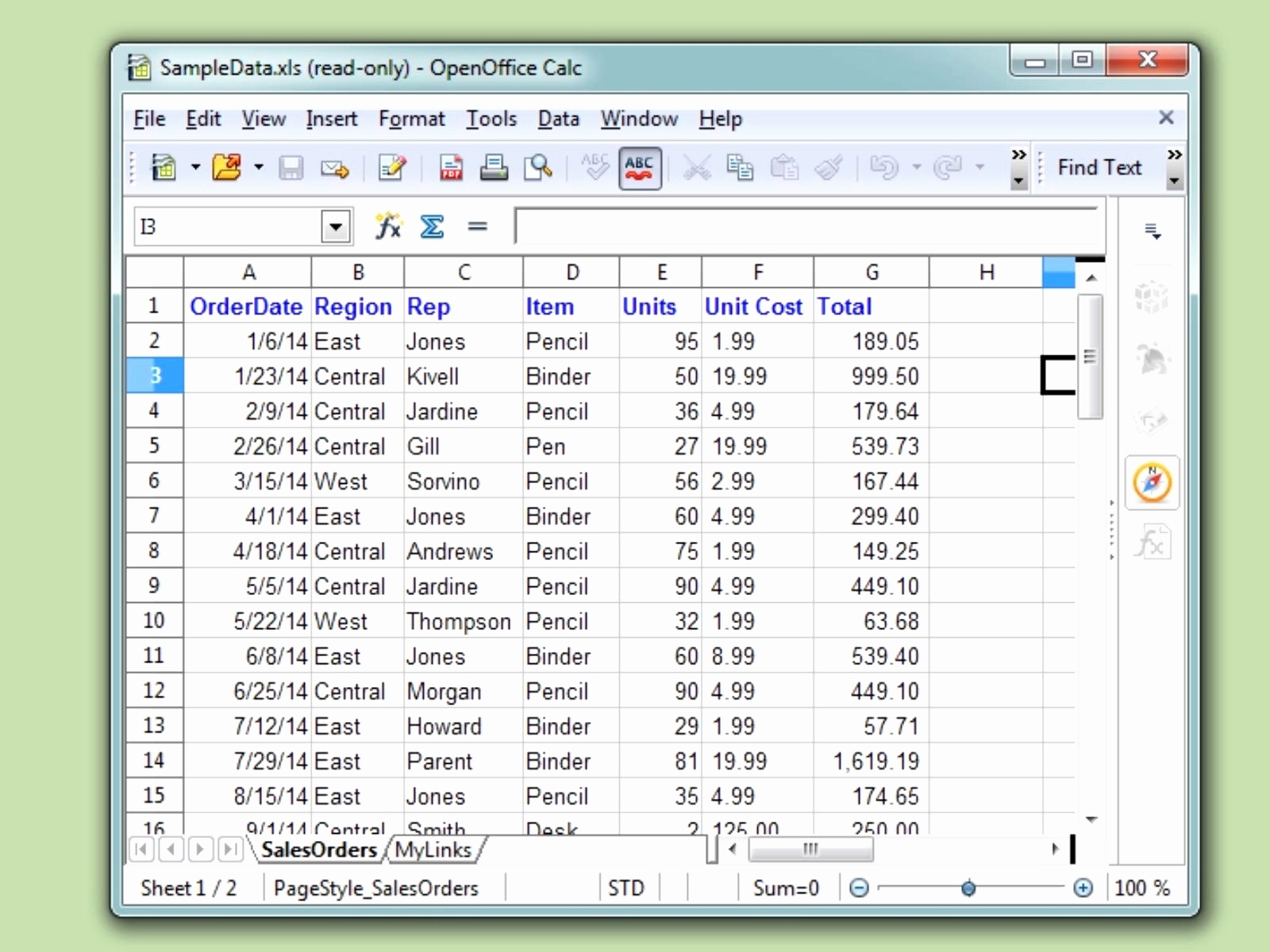The width and height of the screenshot is (1270, 952).
Task: Select cell header for column G
Action: tap(872, 271)
